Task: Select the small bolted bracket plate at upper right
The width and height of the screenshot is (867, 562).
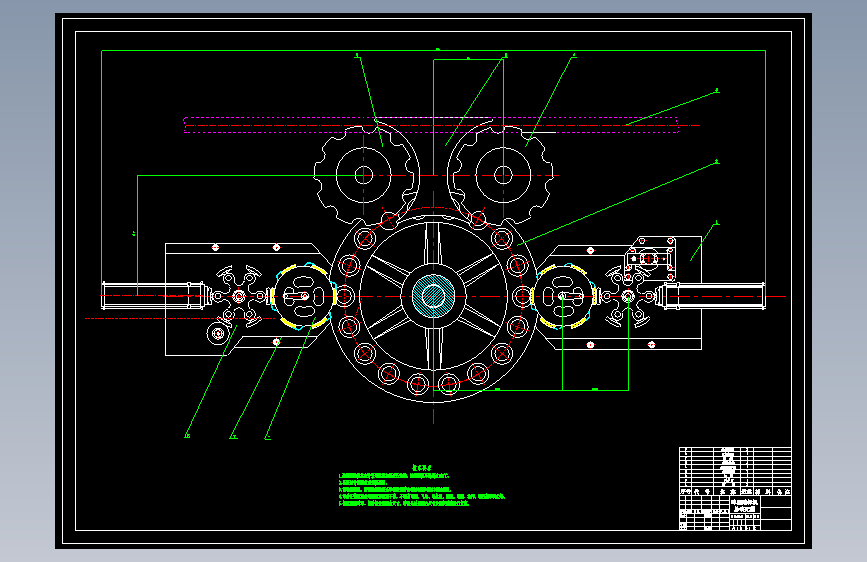Action: pos(650,258)
